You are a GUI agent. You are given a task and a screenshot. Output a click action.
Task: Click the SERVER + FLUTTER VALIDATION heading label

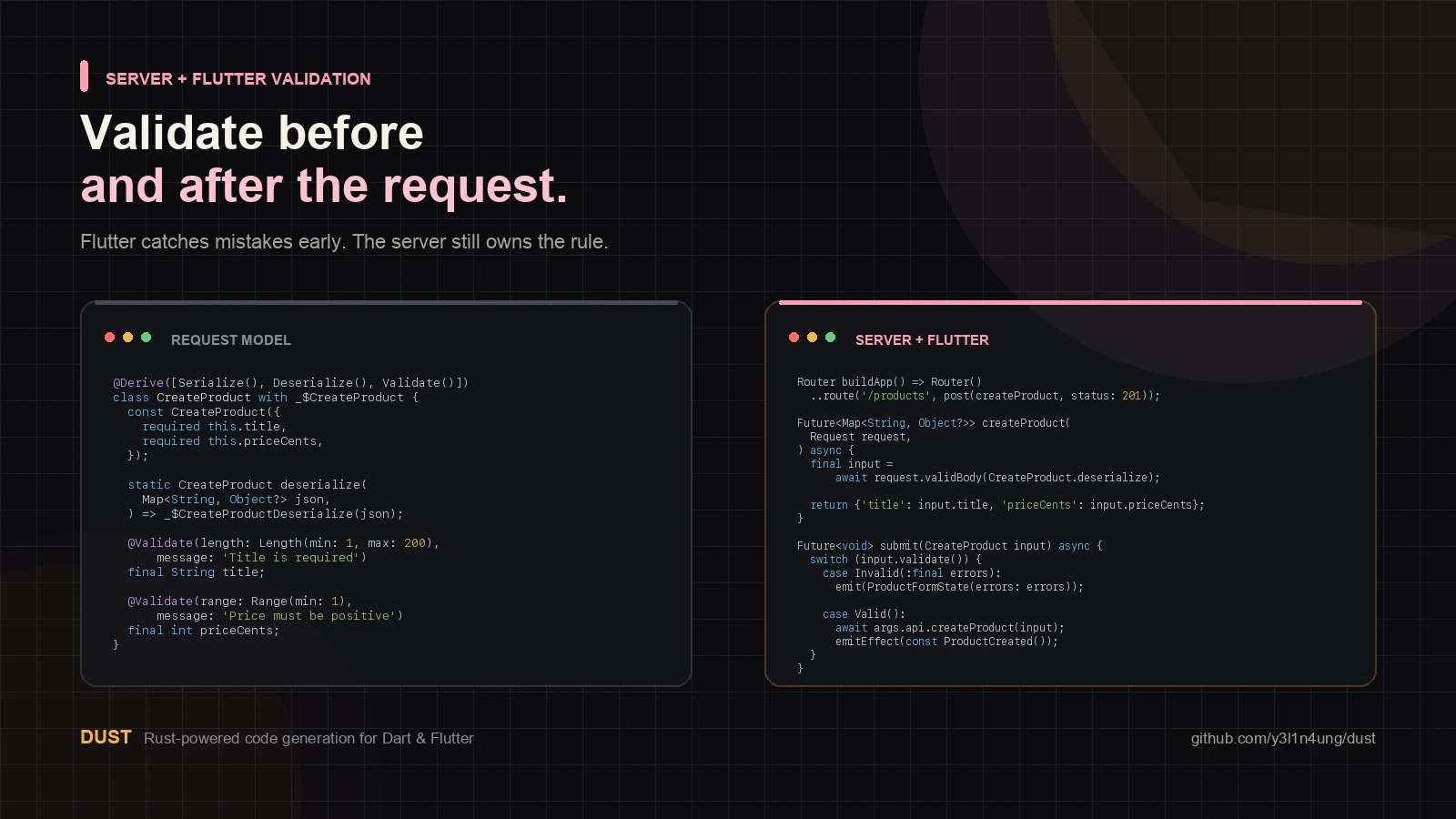click(x=238, y=79)
